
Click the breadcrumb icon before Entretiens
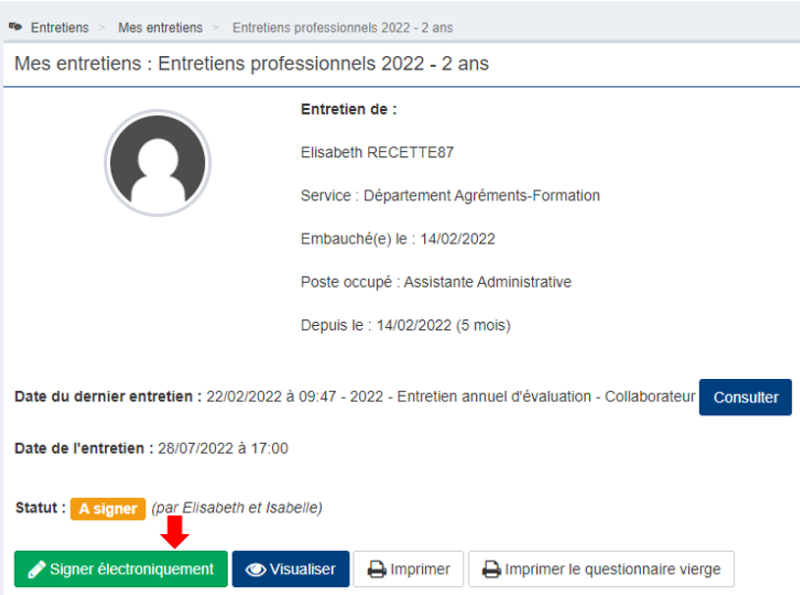pos(15,27)
